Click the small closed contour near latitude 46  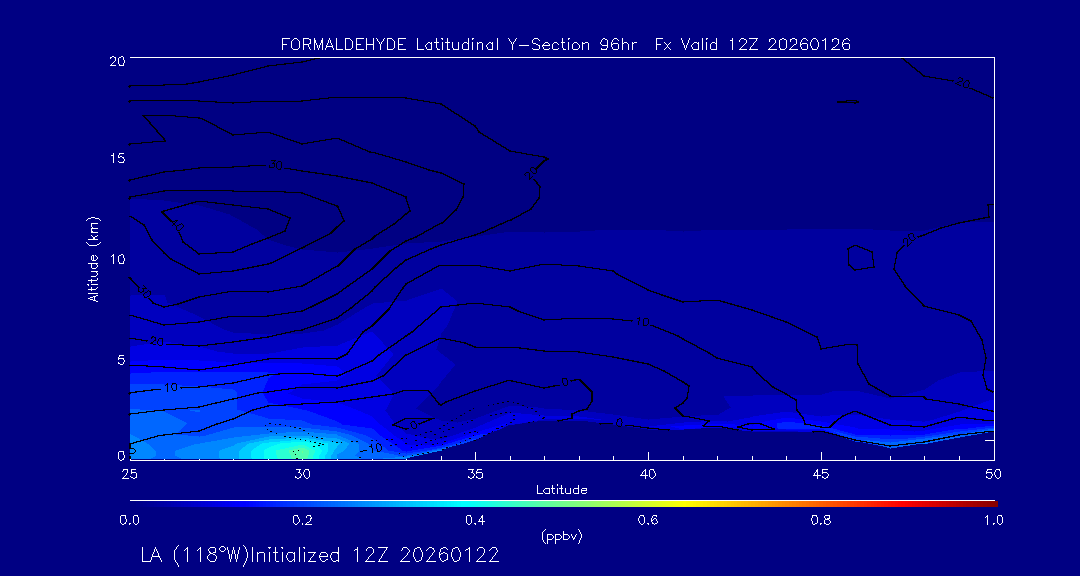click(x=860, y=258)
